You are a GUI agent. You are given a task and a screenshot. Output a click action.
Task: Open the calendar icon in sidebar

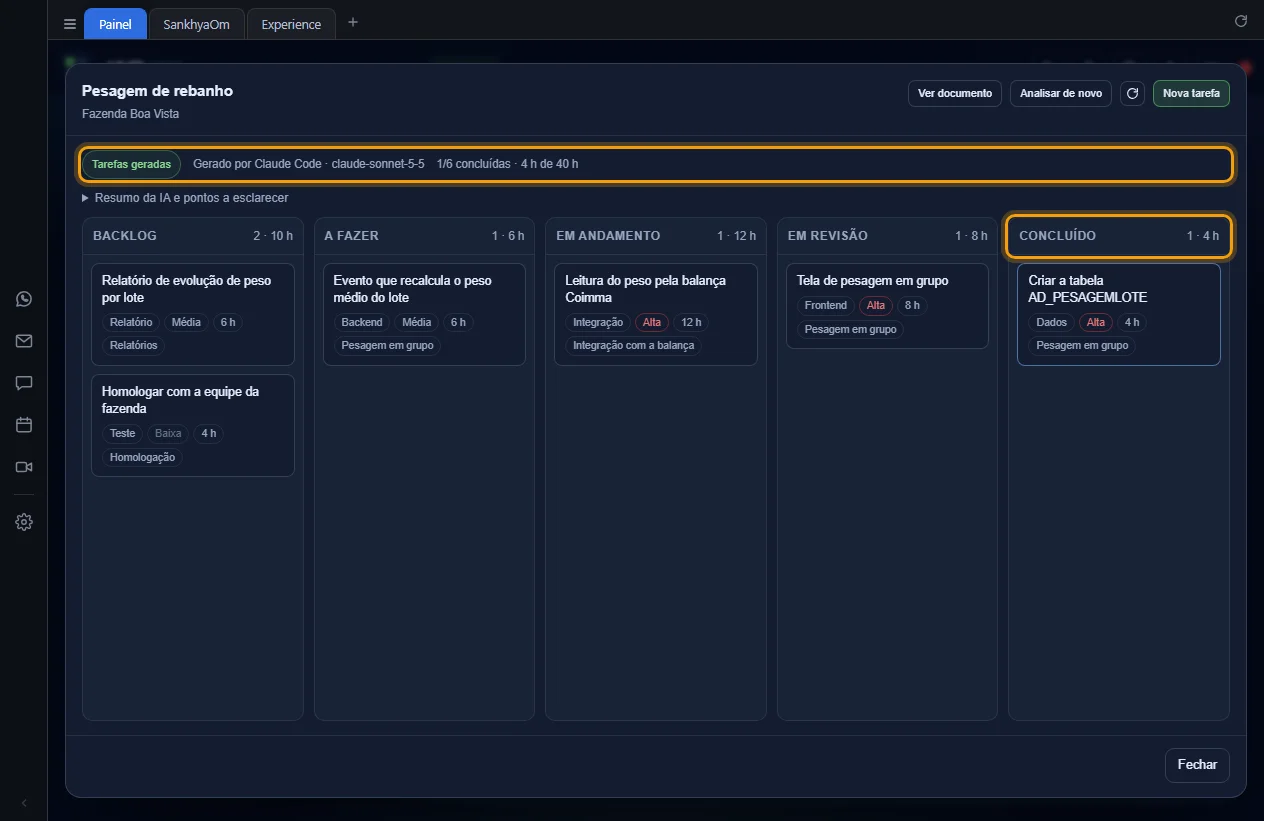(x=24, y=425)
